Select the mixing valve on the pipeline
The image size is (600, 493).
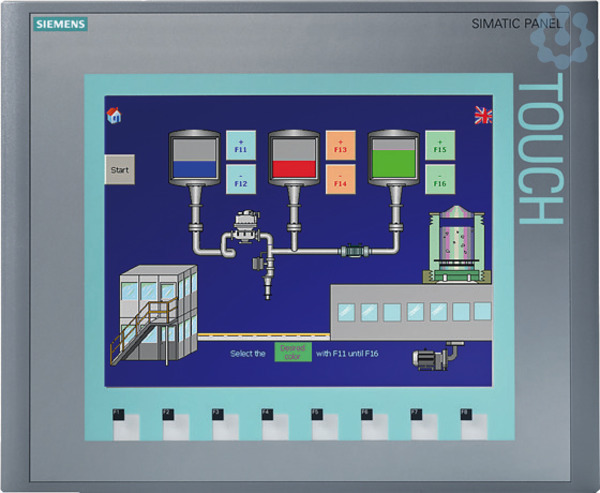pyautogui.click(x=243, y=227)
